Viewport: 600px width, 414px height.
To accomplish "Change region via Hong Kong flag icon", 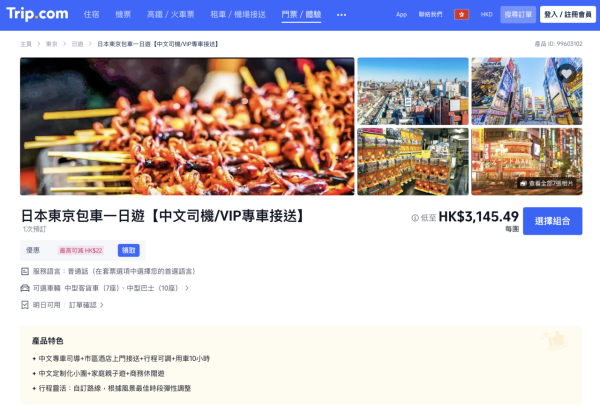I will [461, 15].
